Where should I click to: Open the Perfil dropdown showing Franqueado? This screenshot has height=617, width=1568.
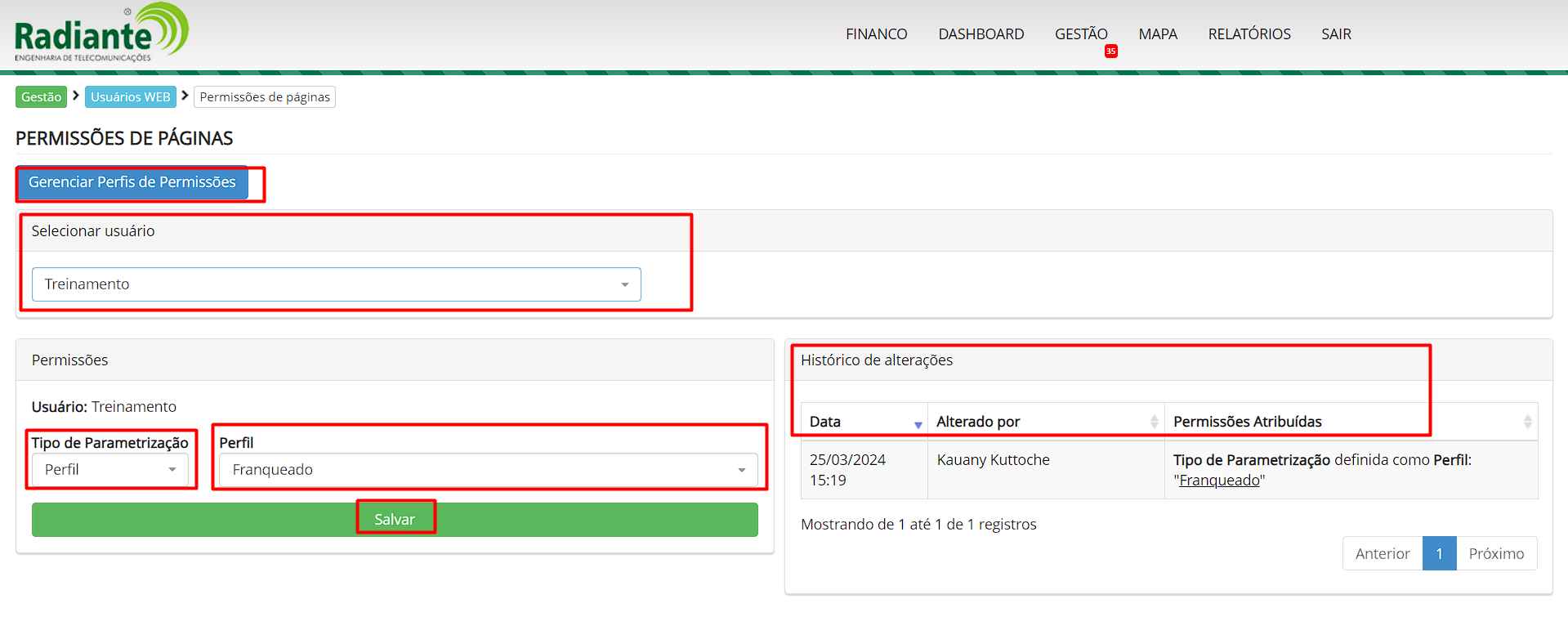[x=488, y=470]
